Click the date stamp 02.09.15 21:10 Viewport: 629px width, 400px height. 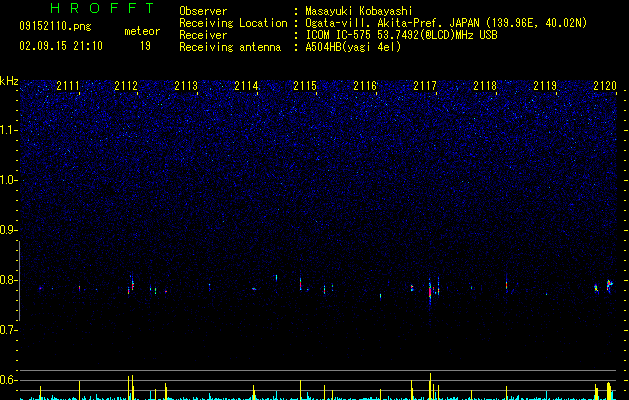(61, 46)
